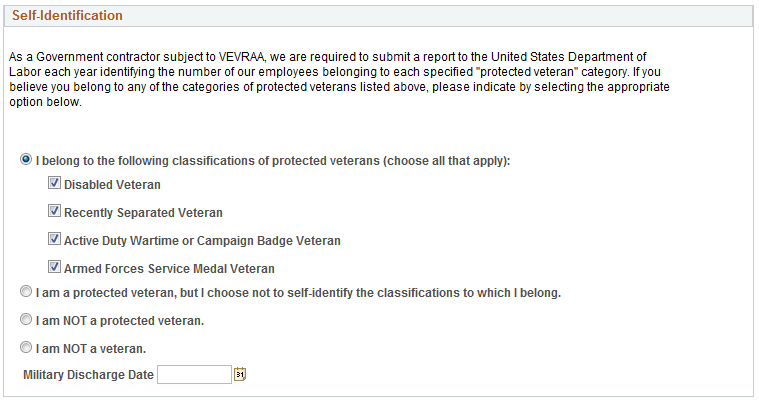Screen dimensions: 759x402
Task: Focus the Military Discharge Date input field
Action: coord(195,374)
